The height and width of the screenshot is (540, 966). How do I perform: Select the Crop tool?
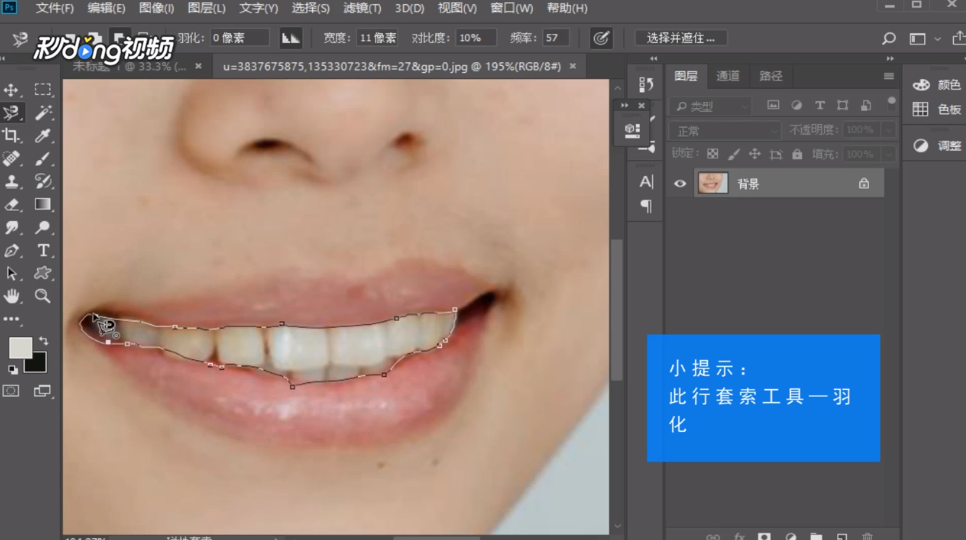click(11, 135)
